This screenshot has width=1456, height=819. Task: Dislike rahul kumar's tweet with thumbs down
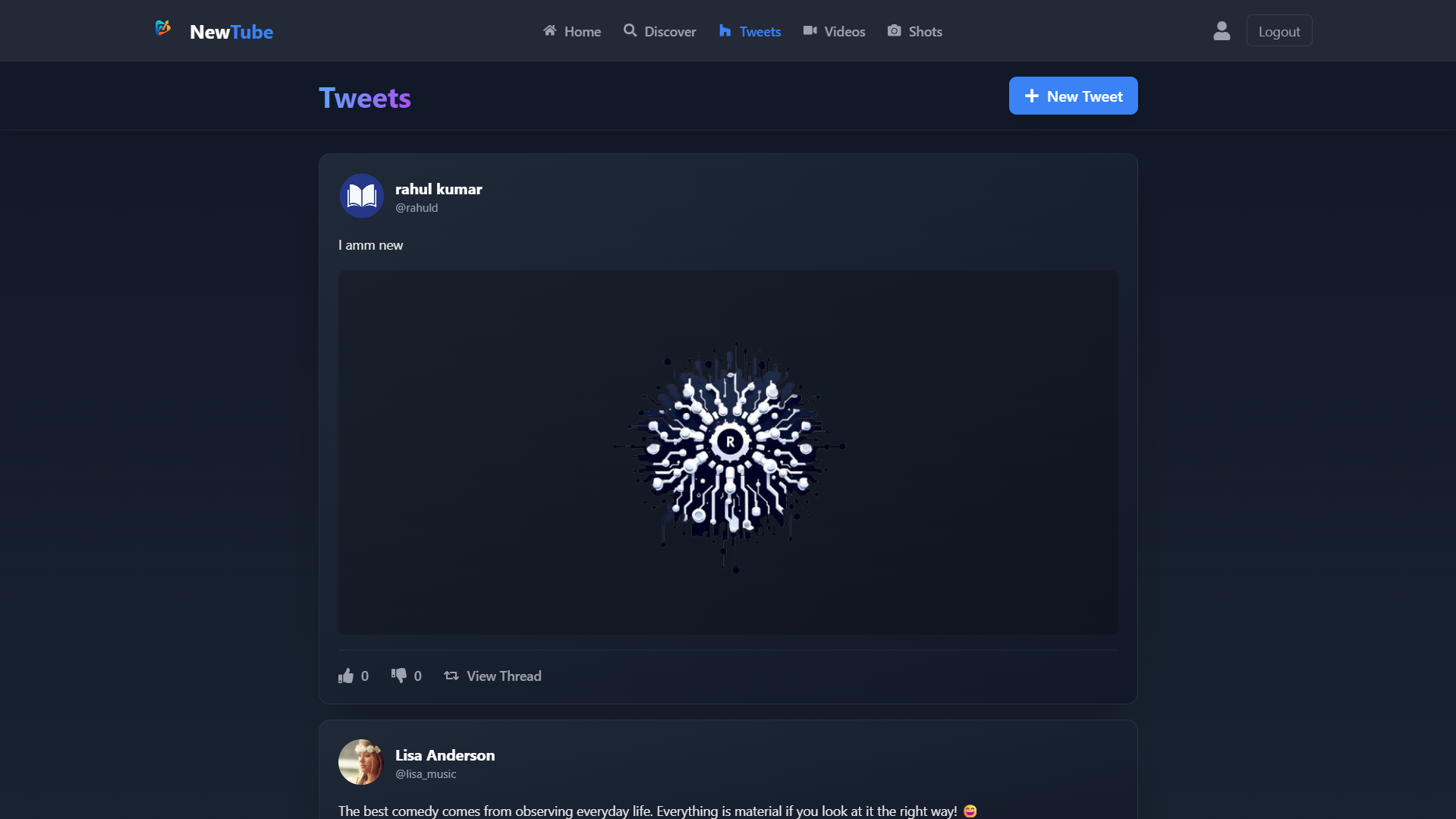(399, 676)
